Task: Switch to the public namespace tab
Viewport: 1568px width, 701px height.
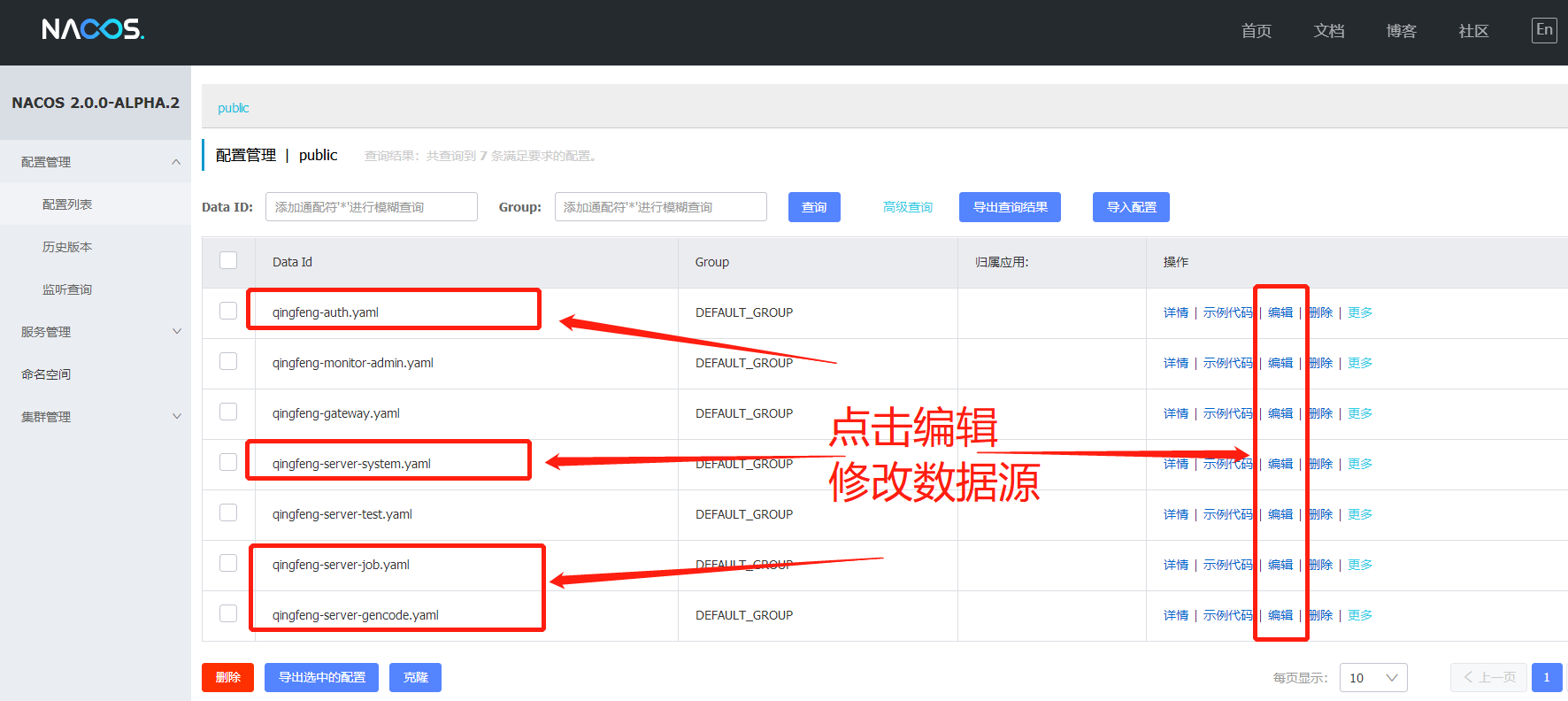Action: click(234, 108)
